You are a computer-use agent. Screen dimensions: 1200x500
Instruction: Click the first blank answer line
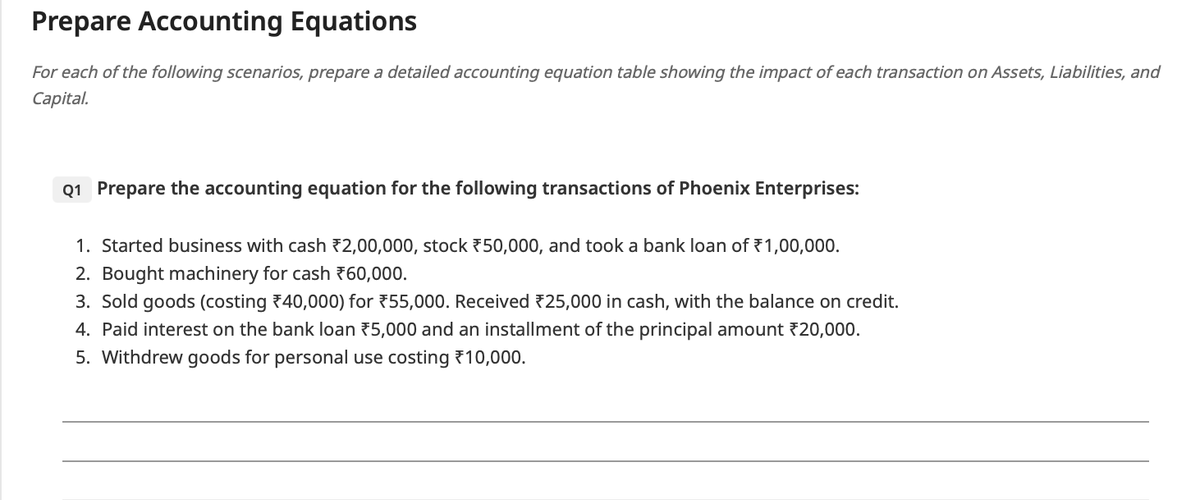(x=605, y=421)
